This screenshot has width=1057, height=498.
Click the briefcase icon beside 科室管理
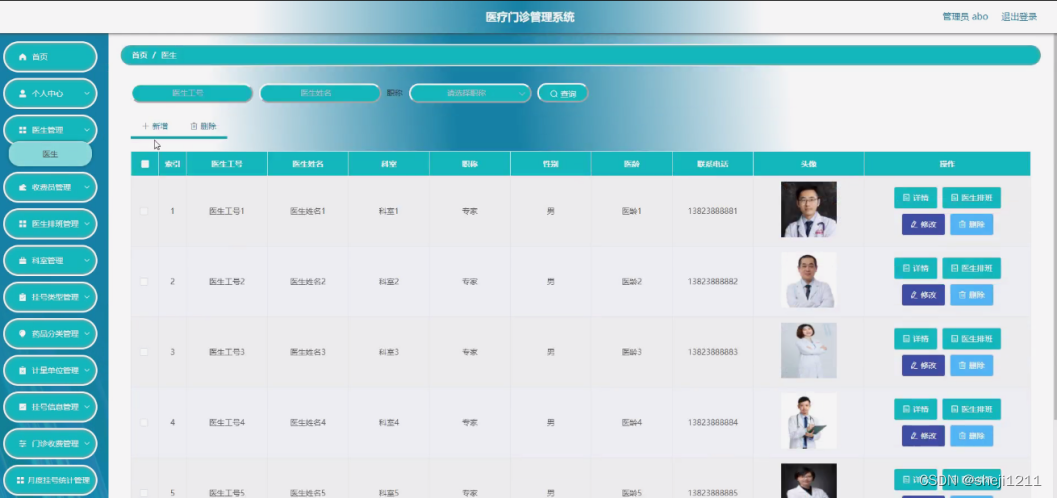click(x=22, y=261)
